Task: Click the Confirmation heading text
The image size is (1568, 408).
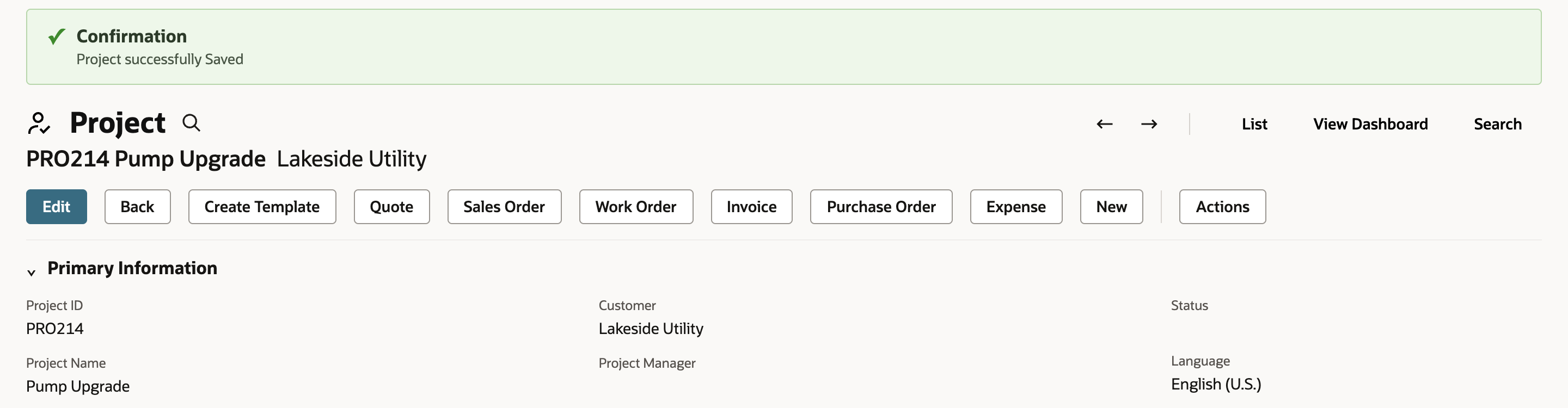Action: point(131,36)
